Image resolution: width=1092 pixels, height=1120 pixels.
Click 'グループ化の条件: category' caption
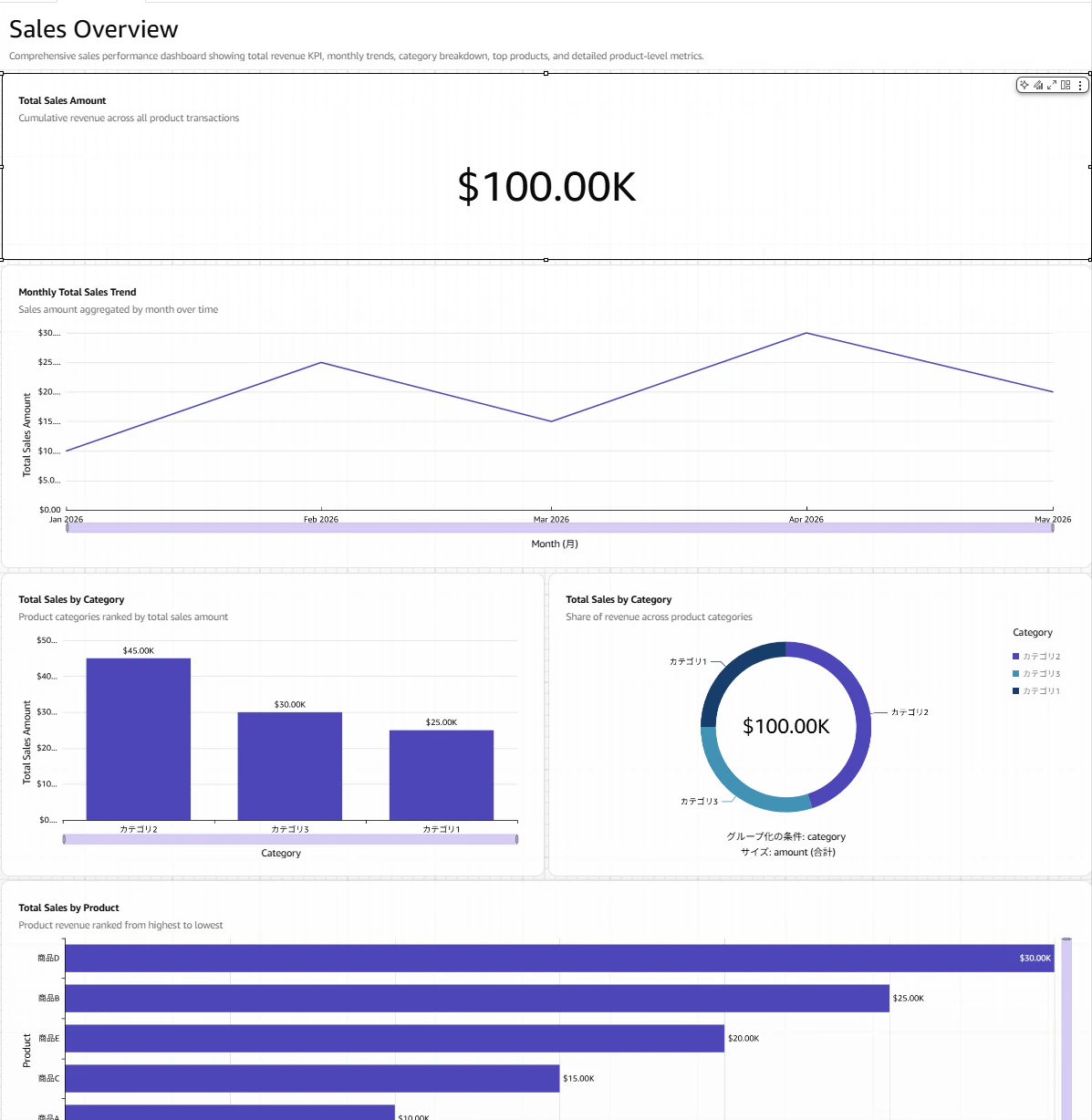786,836
